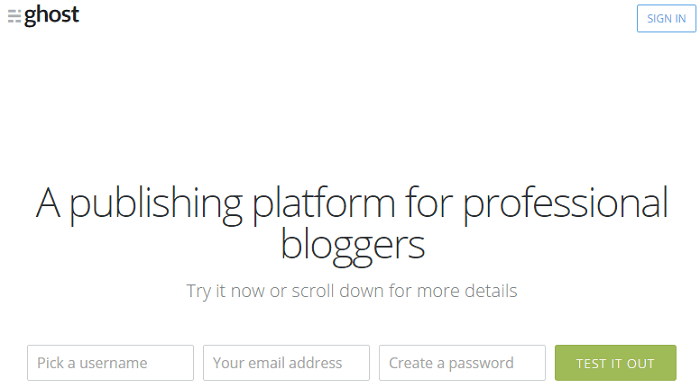Screen dimensions: 700x388
Task: Open the ghost wordmark home link
Action: 51,16
